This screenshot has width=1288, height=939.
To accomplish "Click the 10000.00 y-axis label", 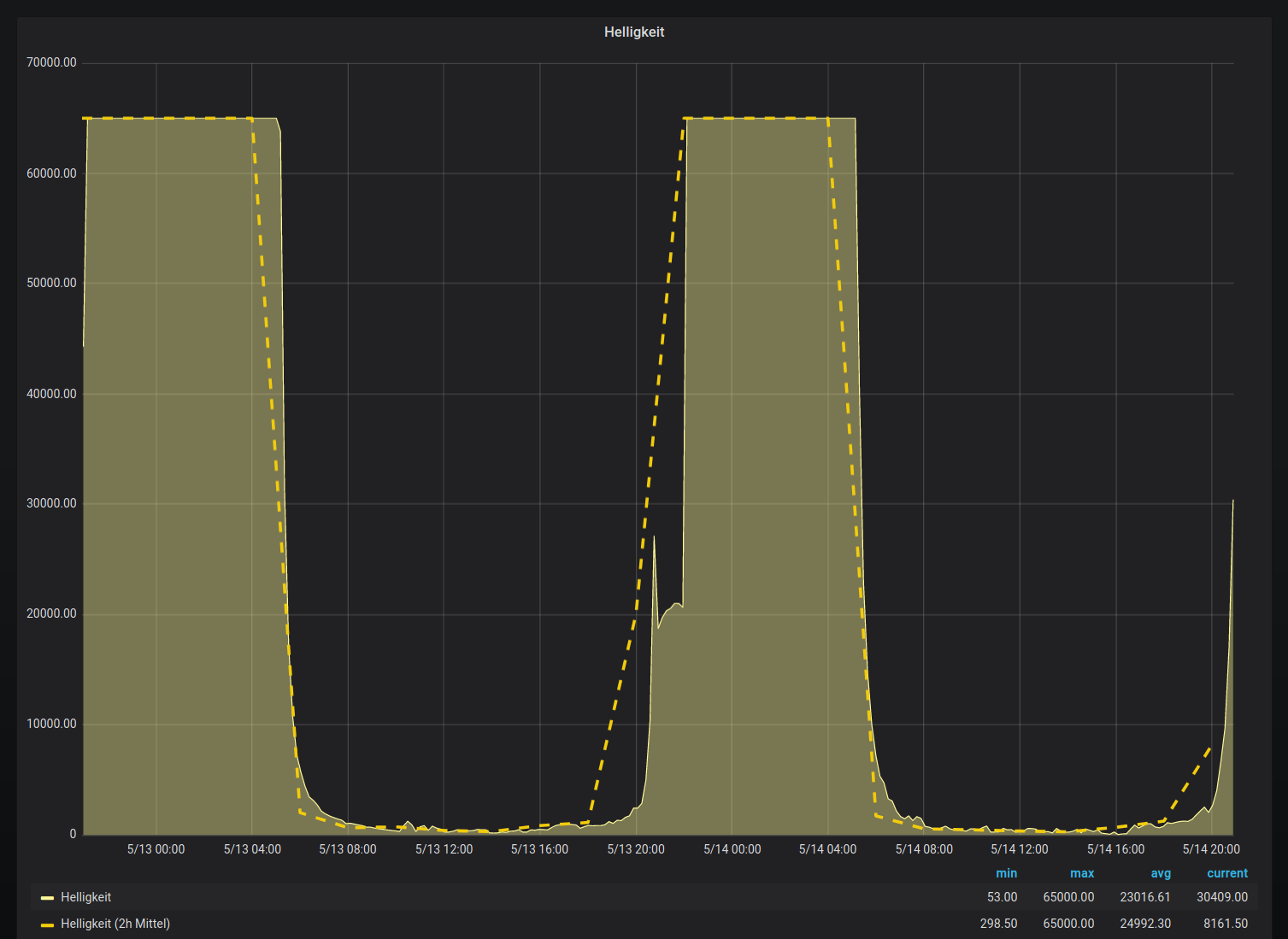I will pyautogui.click(x=51, y=724).
